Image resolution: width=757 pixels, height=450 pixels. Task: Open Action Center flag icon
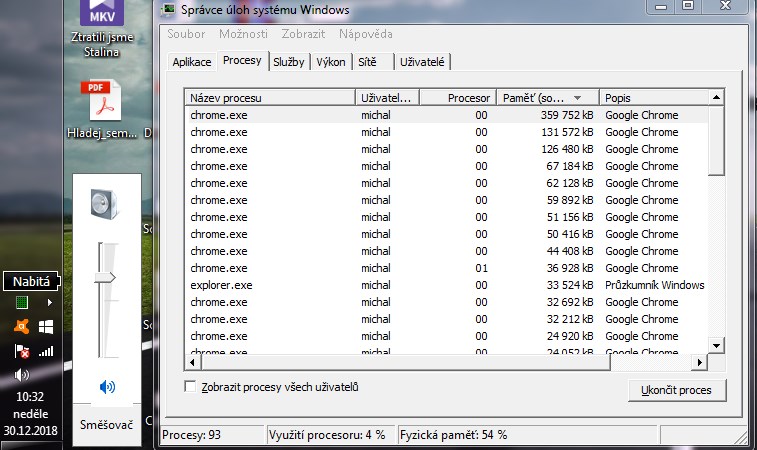pos(22,351)
